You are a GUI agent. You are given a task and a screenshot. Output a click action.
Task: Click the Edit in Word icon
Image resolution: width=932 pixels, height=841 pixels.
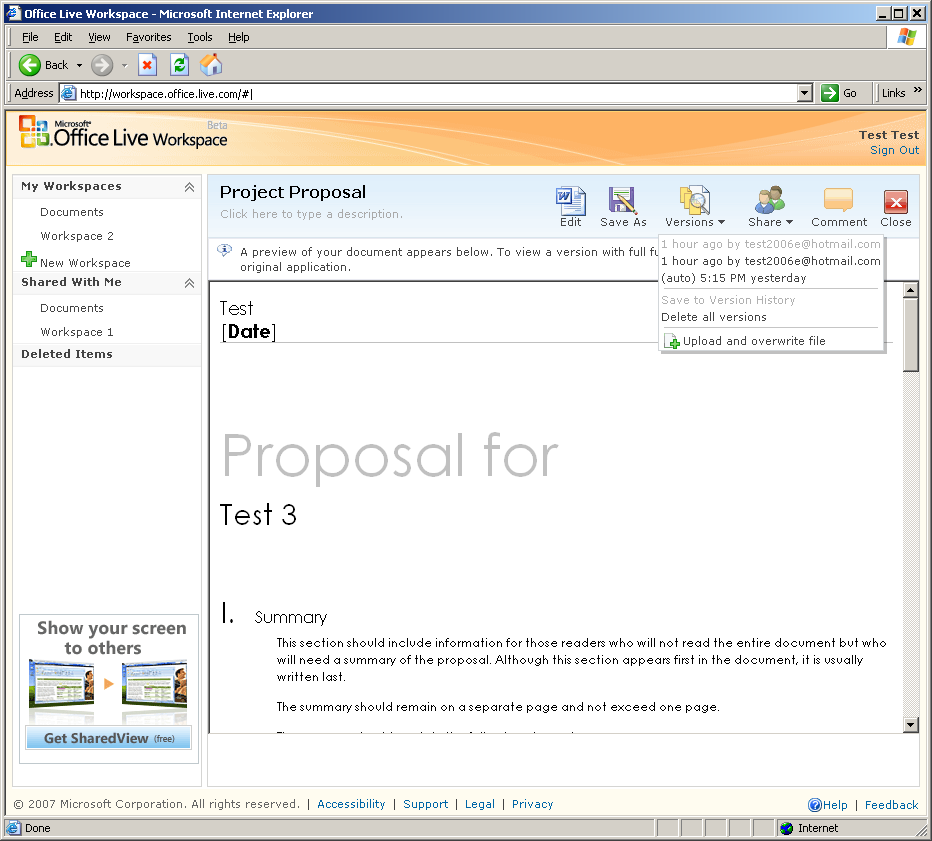[x=571, y=201]
